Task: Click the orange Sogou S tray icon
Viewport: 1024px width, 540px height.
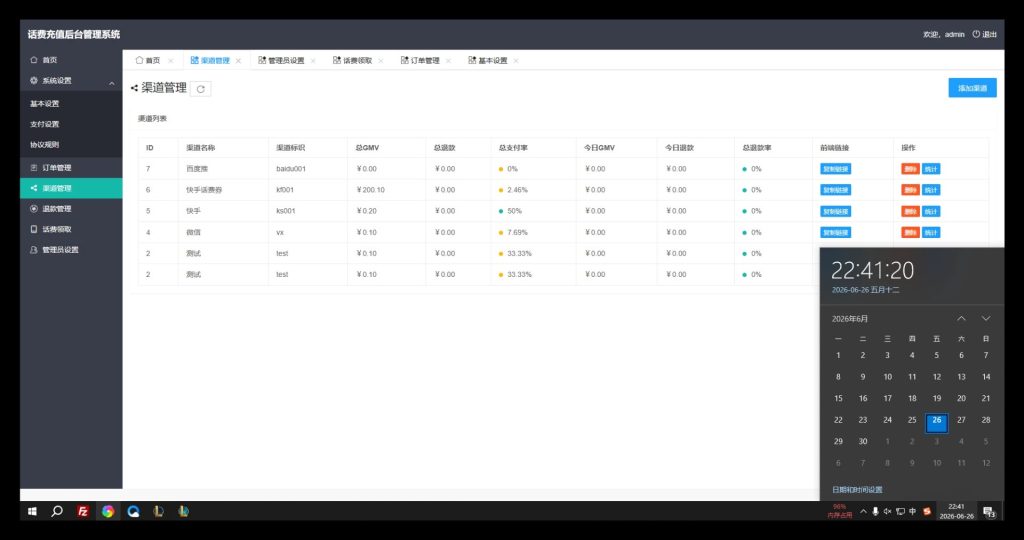Action: (x=927, y=511)
